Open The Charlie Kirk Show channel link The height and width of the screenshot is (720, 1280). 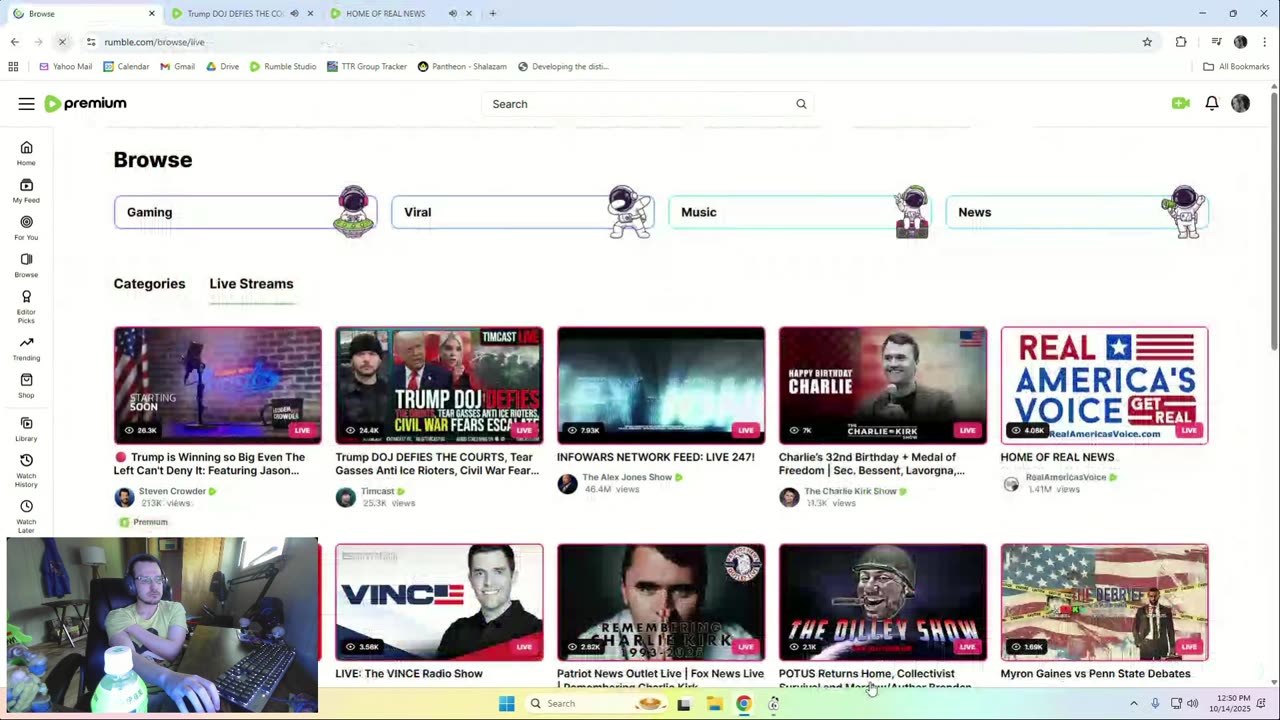(x=850, y=491)
